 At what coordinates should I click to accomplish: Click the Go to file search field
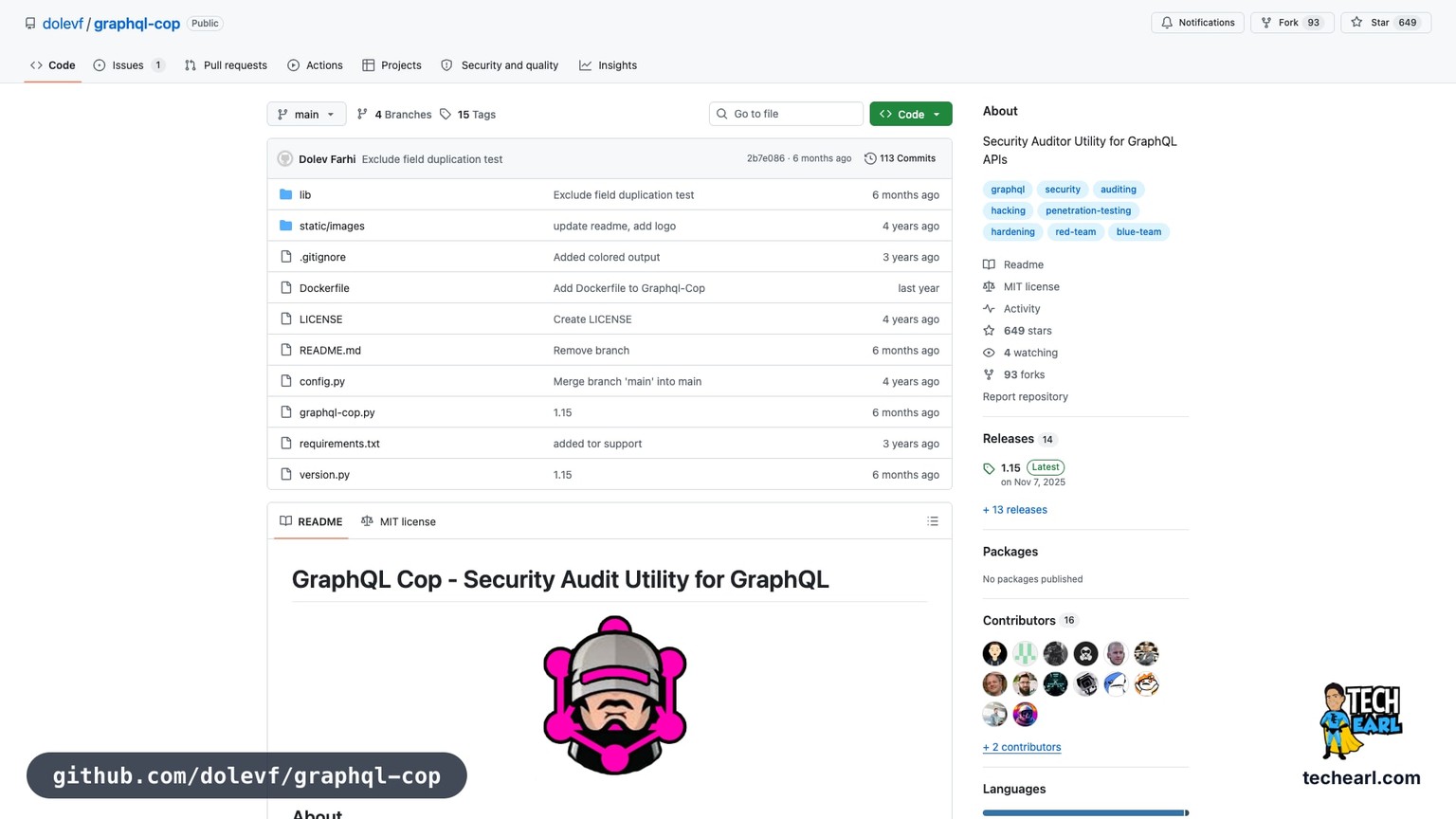pos(786,114)
